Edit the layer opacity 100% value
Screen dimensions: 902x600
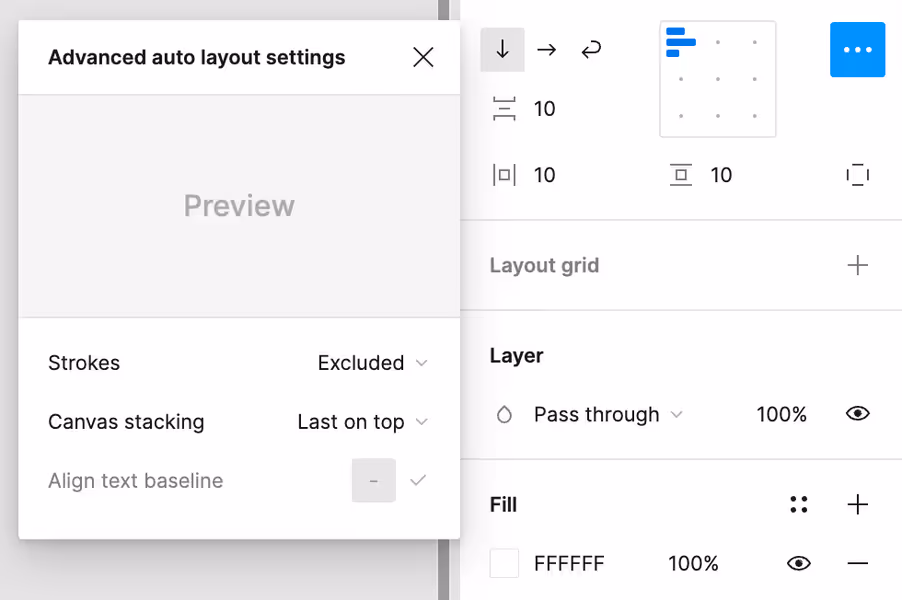[781, 414]
